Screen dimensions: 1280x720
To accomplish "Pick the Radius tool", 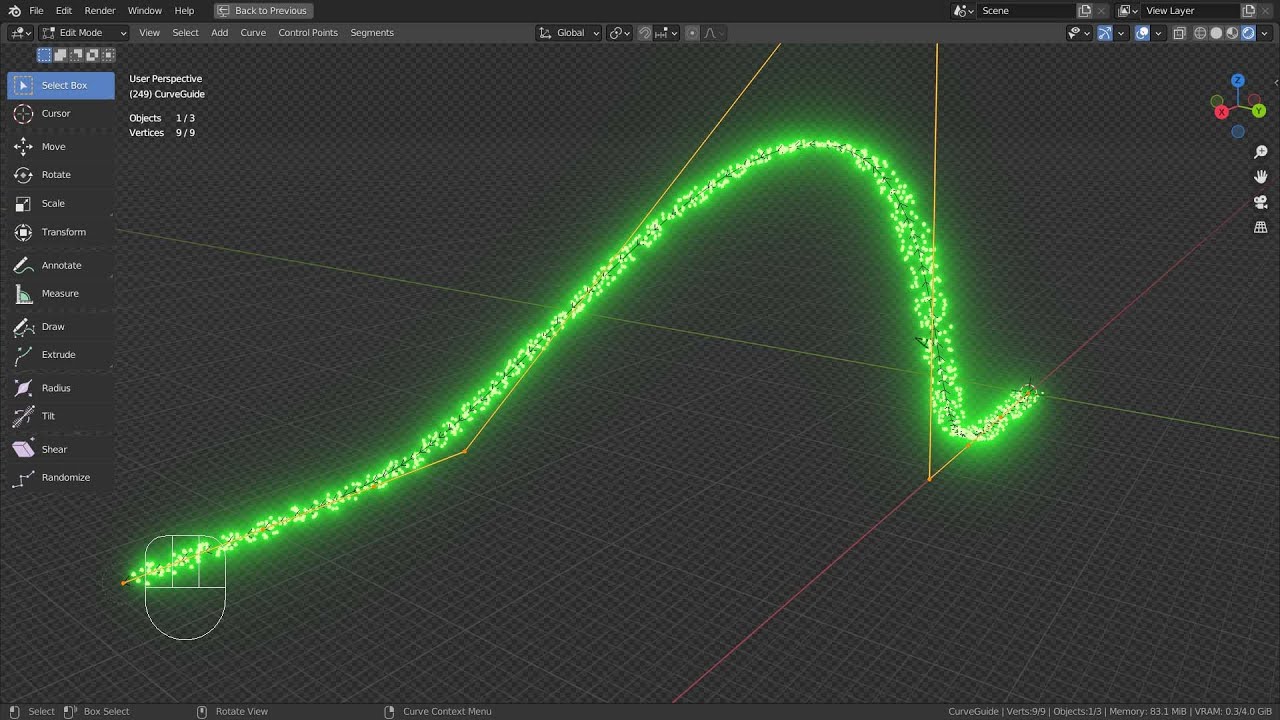I will click(60, 388).
